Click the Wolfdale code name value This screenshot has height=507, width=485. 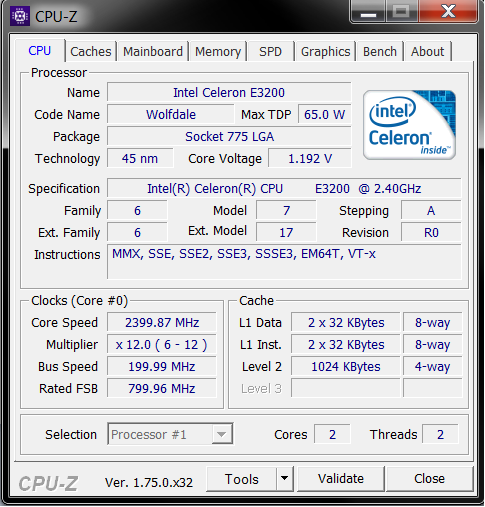point(171,114)
